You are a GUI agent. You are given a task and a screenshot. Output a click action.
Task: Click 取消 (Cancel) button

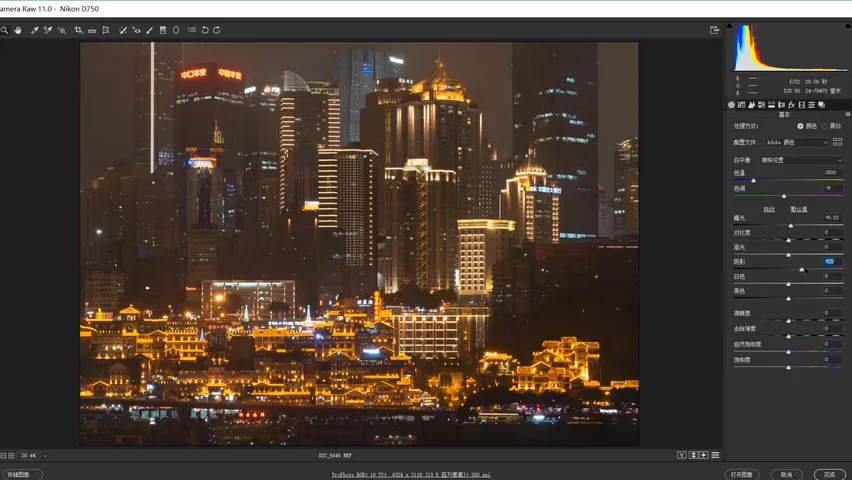(x=786, y=475)
